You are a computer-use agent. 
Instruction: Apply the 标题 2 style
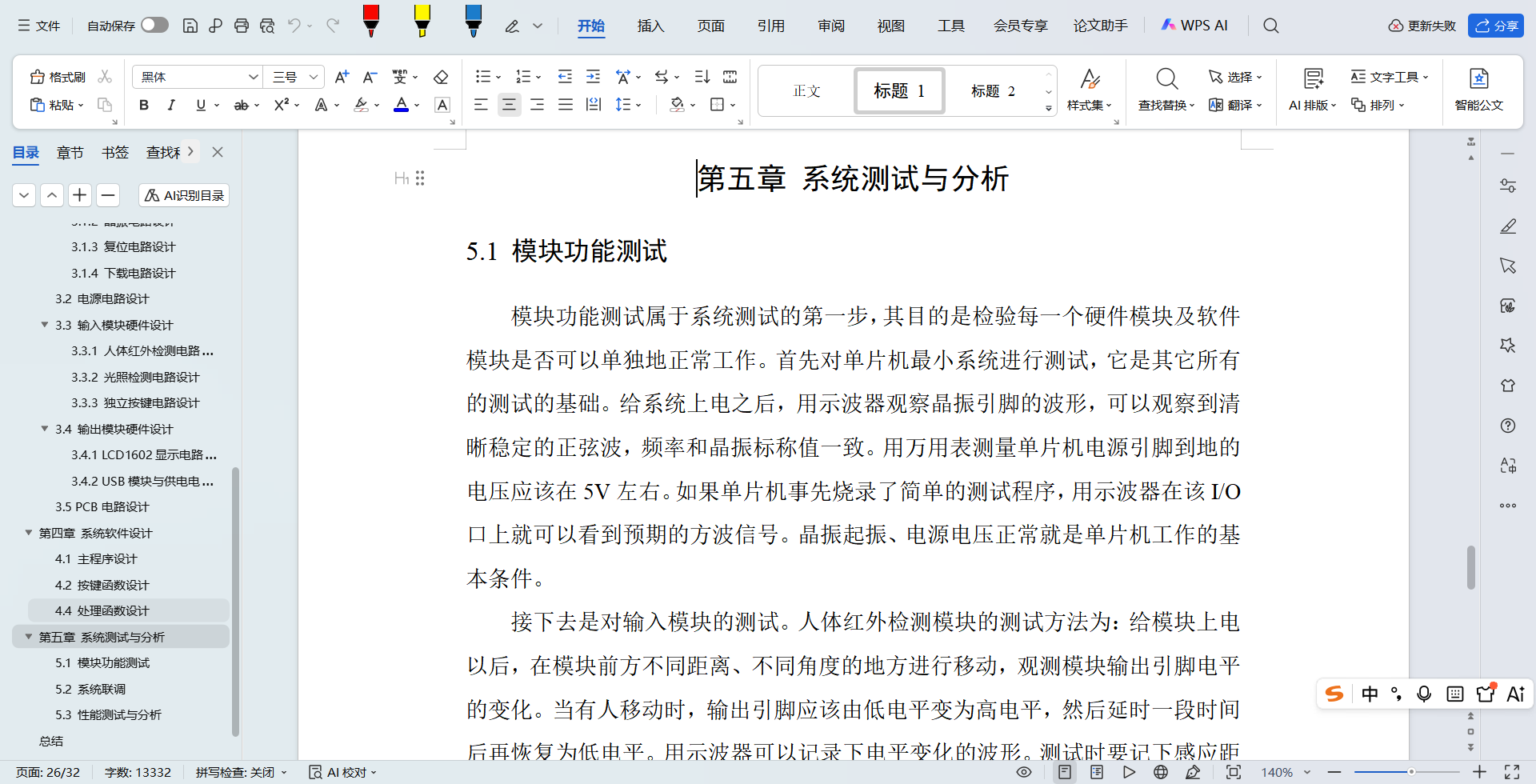coord(993,90)
